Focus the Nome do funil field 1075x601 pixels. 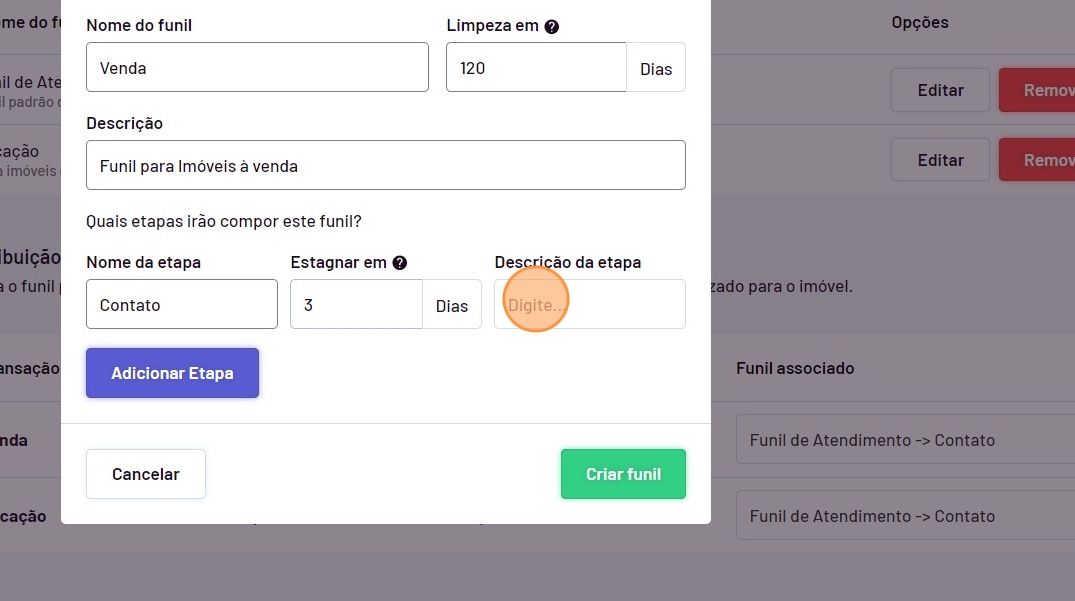click(257, 68)
